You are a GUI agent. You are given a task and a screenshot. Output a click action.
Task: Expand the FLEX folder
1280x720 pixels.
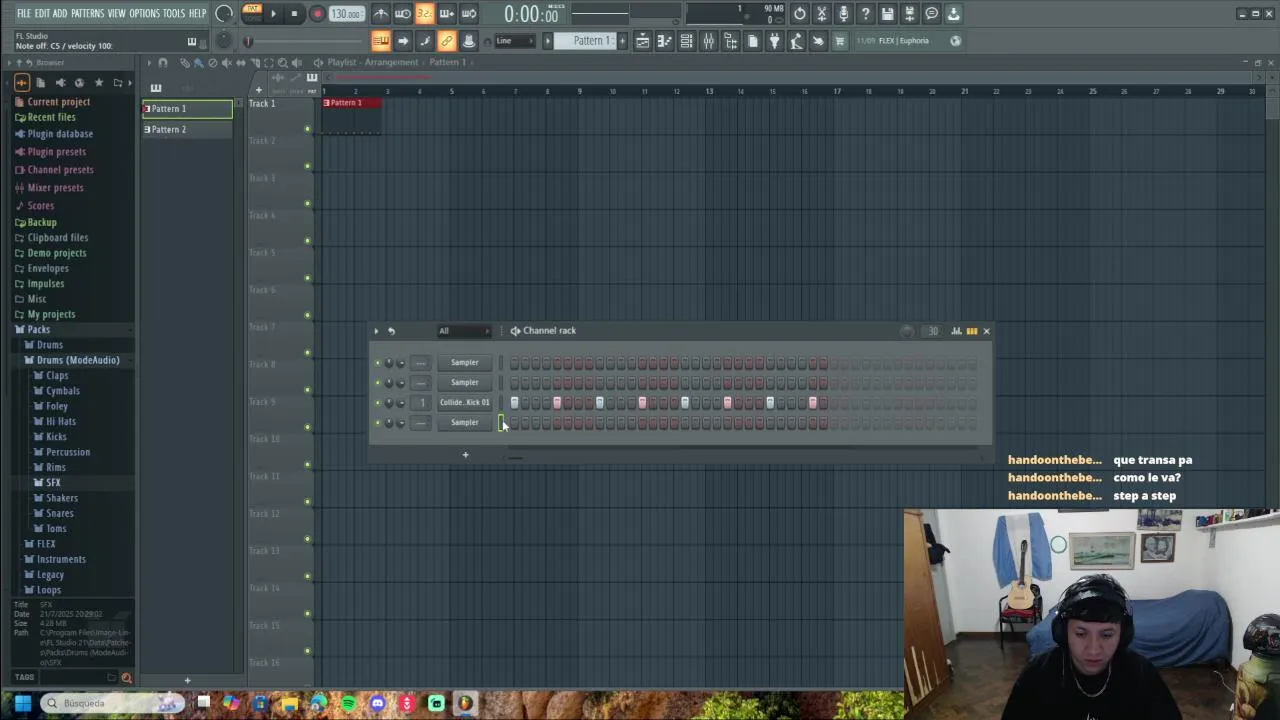tap(46, 544)
